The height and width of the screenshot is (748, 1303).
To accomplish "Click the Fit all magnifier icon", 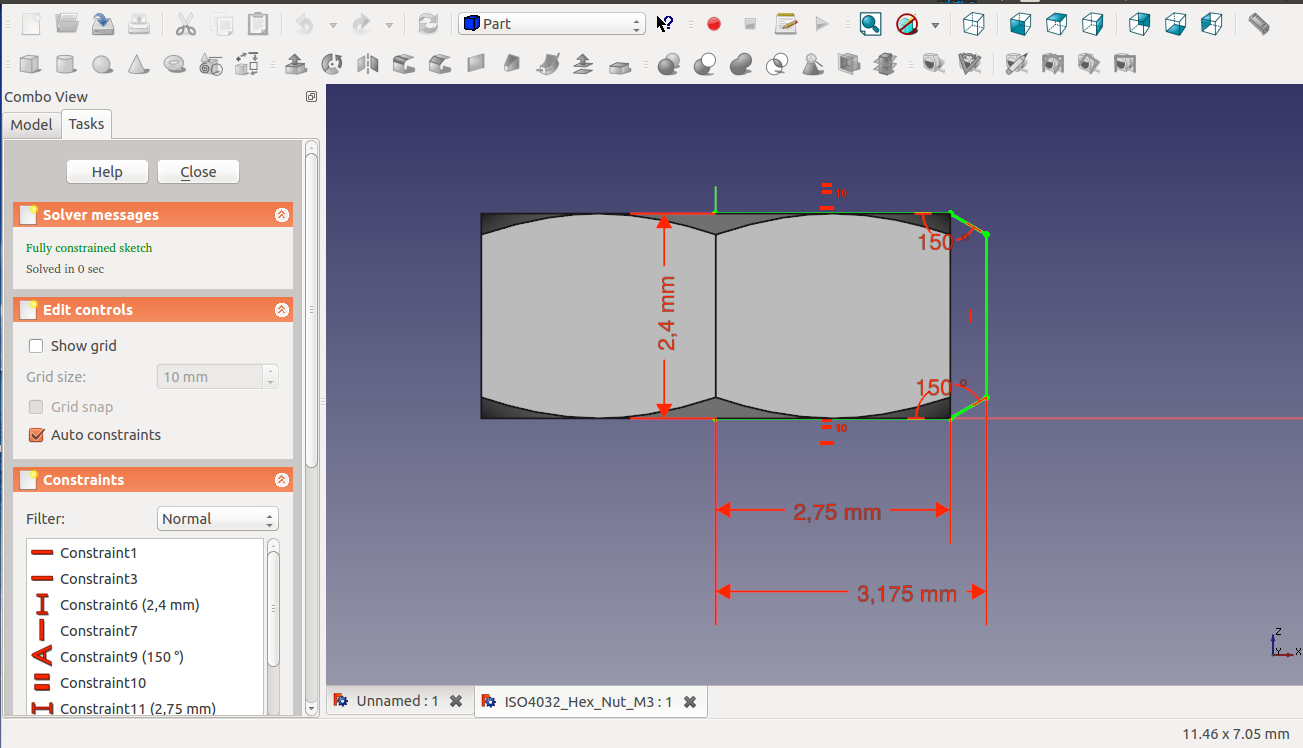I will 870,24.
